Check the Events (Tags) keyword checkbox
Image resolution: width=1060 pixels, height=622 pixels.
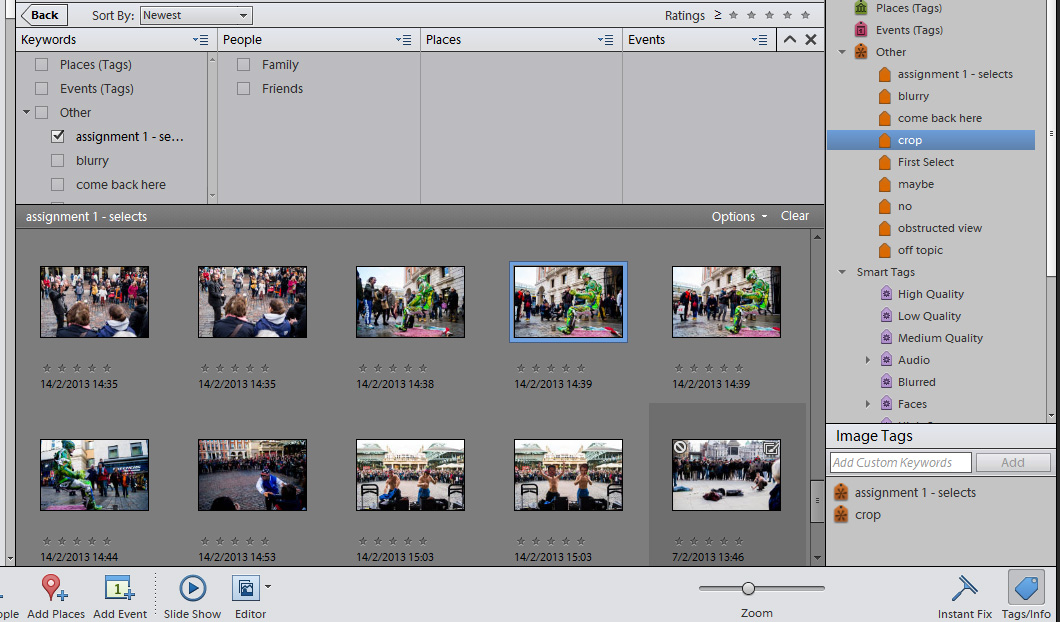click(42, 89)
